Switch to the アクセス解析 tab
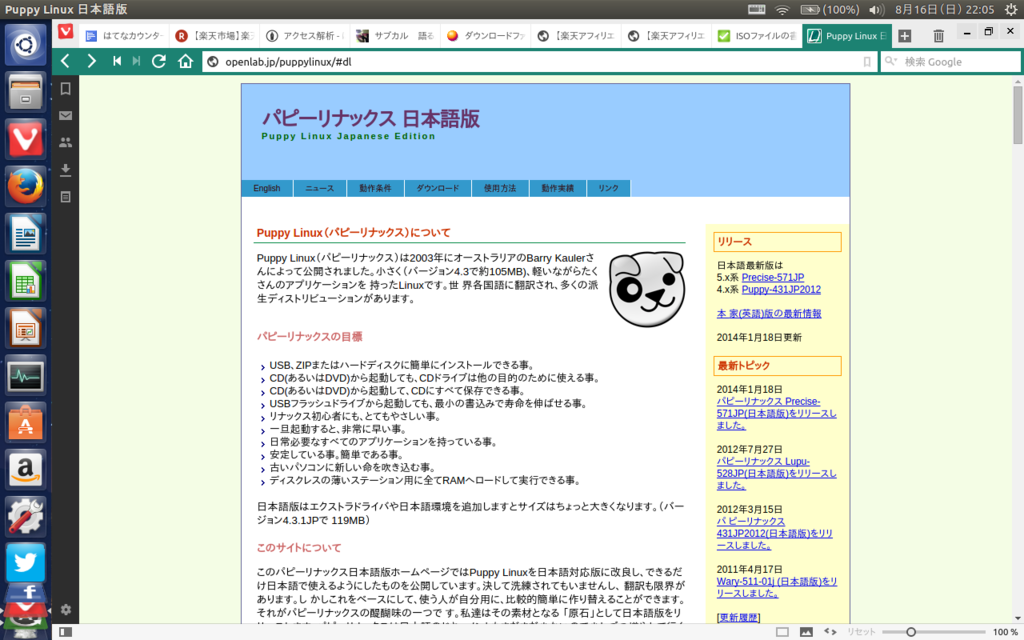Viewport: 1024px width, 640px height. pos(304,36)
